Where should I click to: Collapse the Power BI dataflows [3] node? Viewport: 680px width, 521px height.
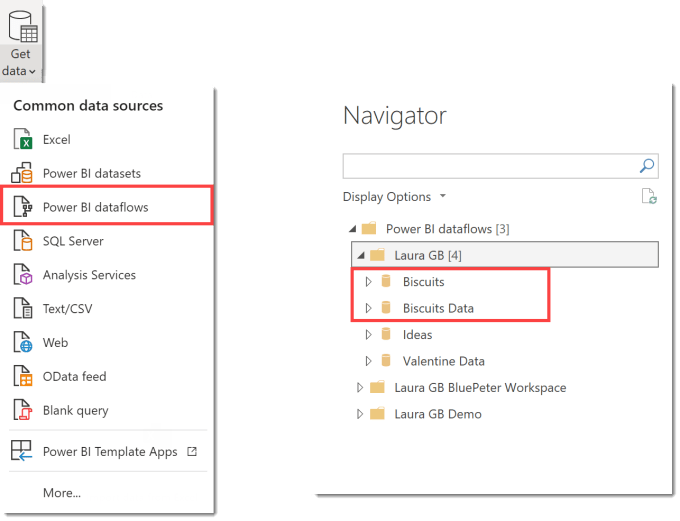point(353,229)
